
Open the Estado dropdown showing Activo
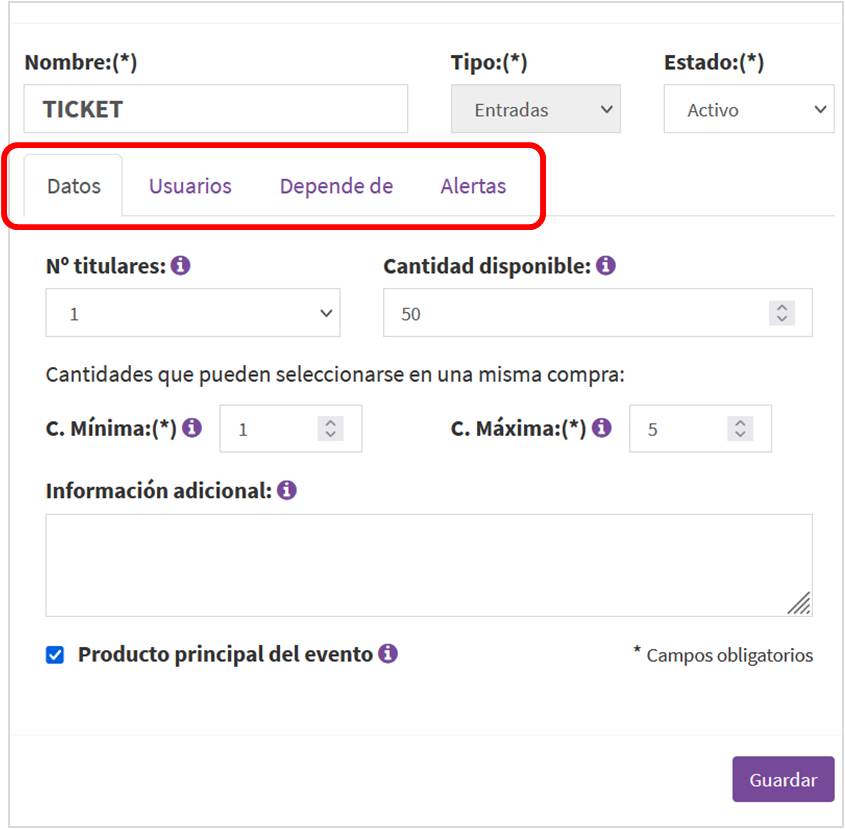coord(748,110)
